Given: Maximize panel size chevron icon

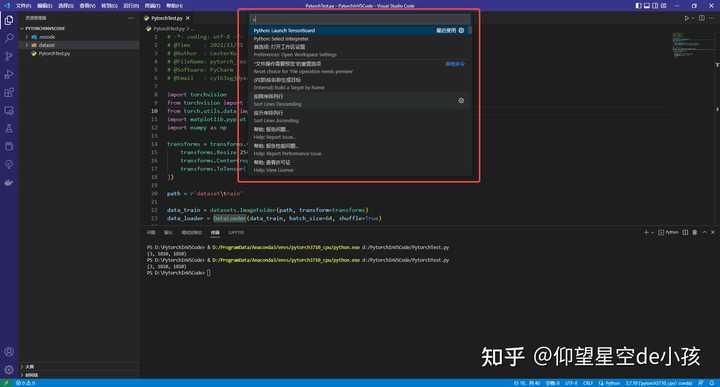Looking at the screenshot, I should (x=704, y=233).
